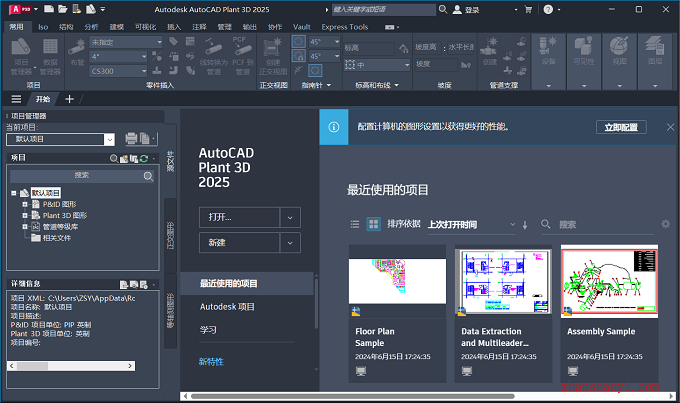Screen dimensions: 680x403
Task: Click the shopping cart icon in title bar
Action: pos(528,9)
